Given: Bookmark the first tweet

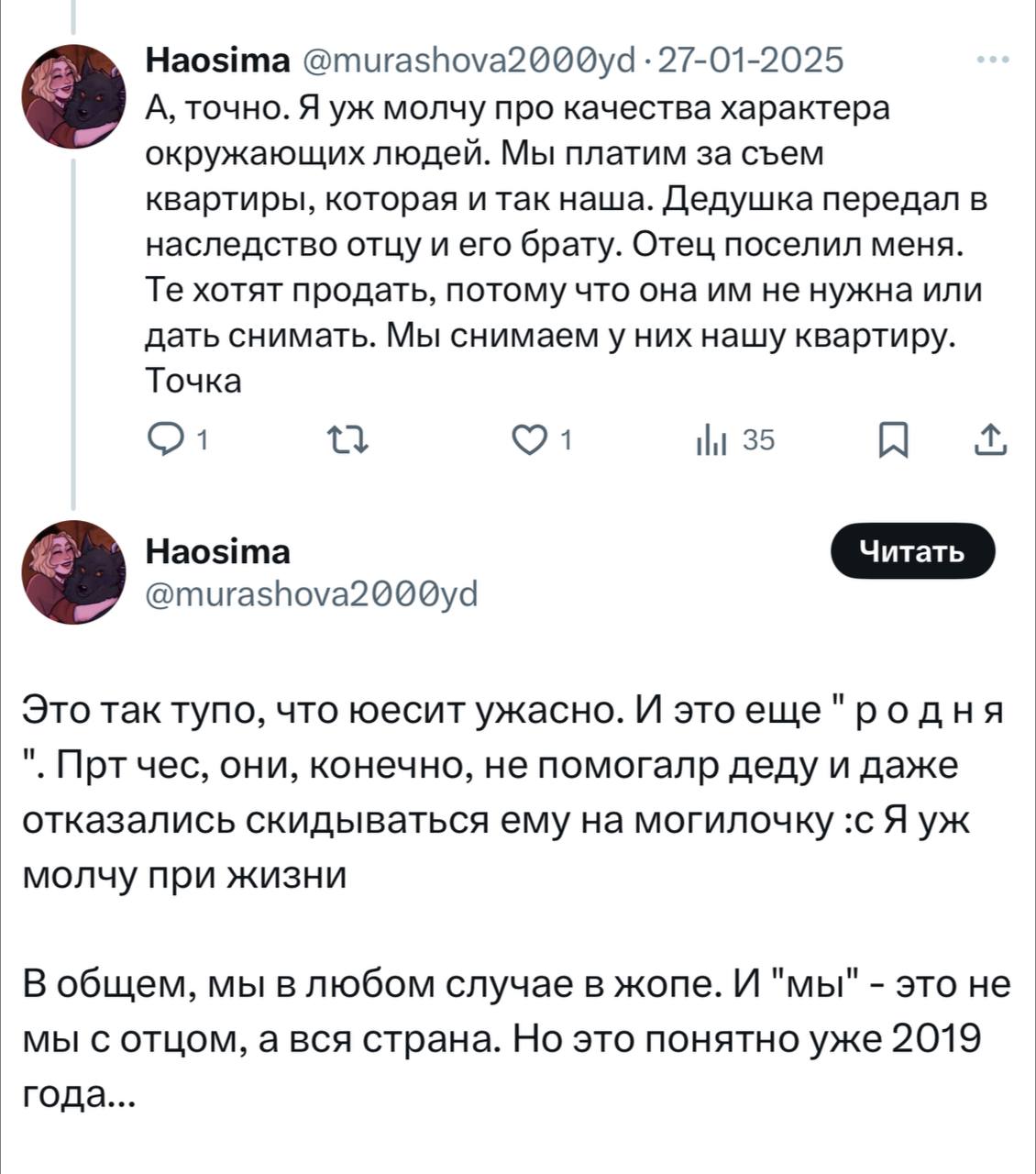Looking at the screenshot, I should 893,442.
